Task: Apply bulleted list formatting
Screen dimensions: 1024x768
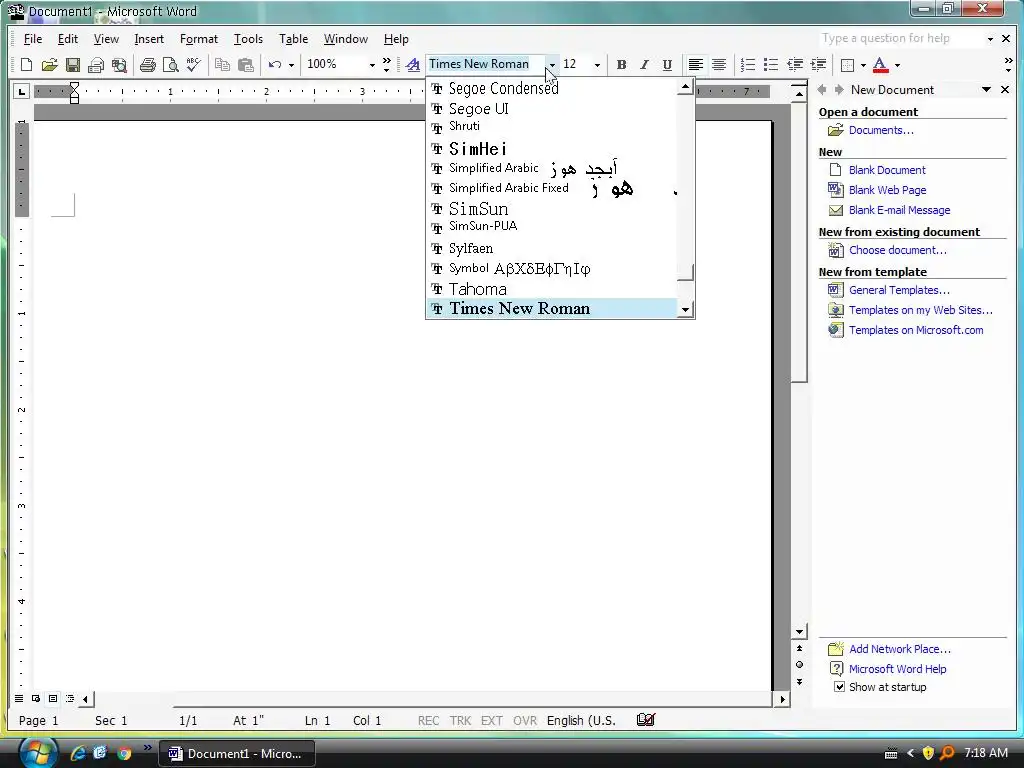Action: [771, 65]
